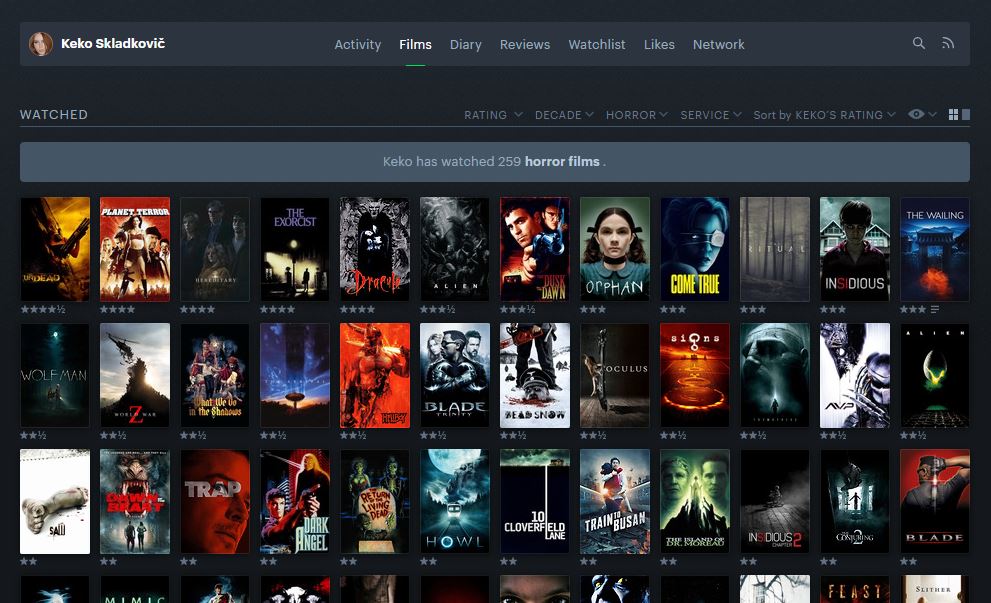Expand the chevron next to the eye icon
991x603 pixels.
(x=932, y=114)
